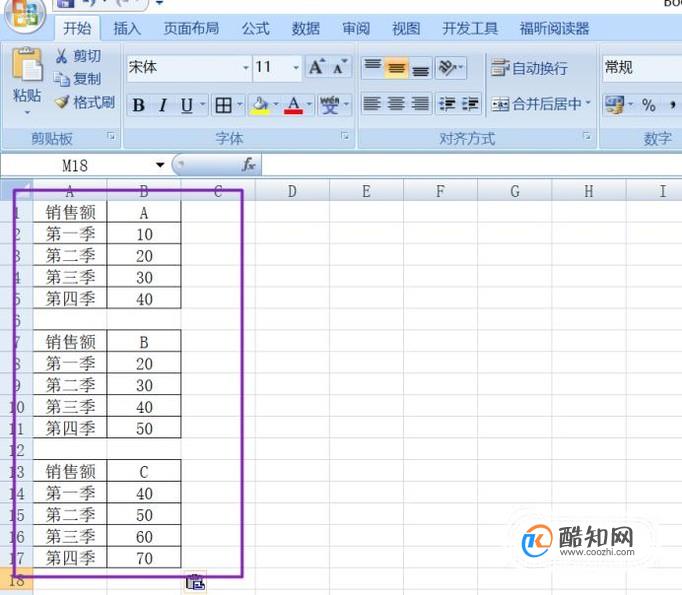Decrease font size with small A

[340, 67]
